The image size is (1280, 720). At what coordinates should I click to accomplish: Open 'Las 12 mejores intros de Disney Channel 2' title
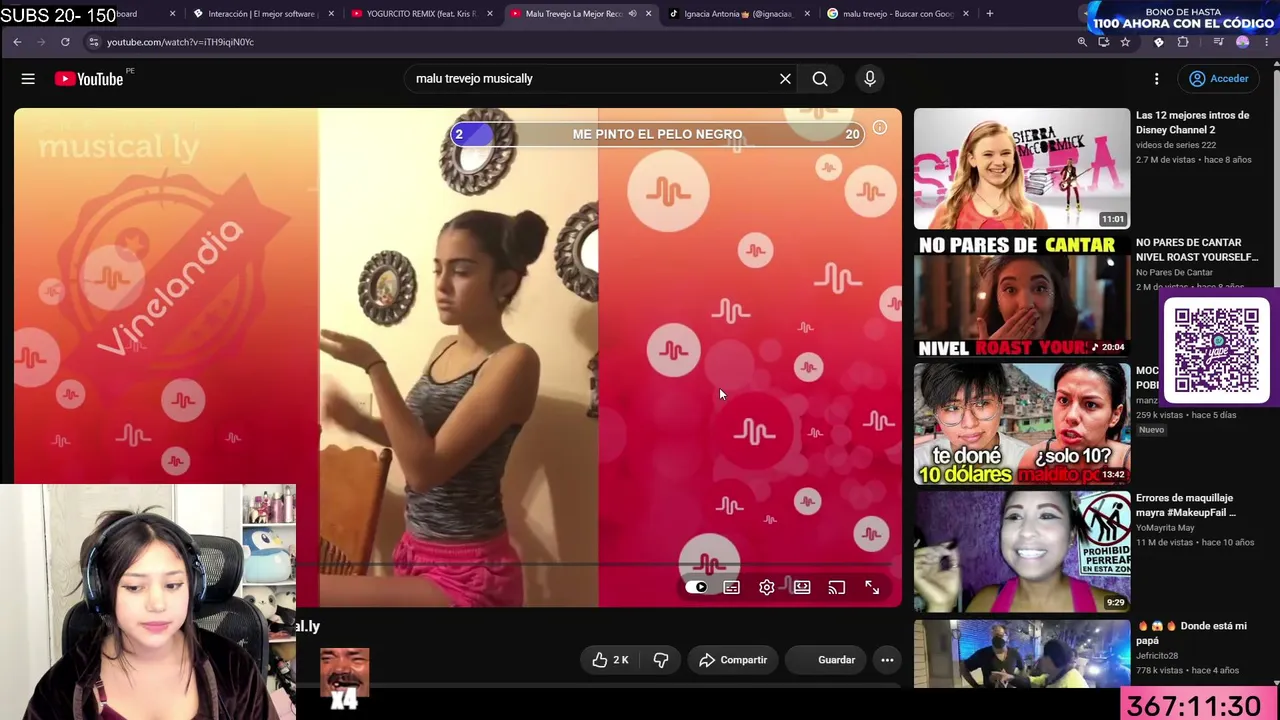coord(1193,122)
